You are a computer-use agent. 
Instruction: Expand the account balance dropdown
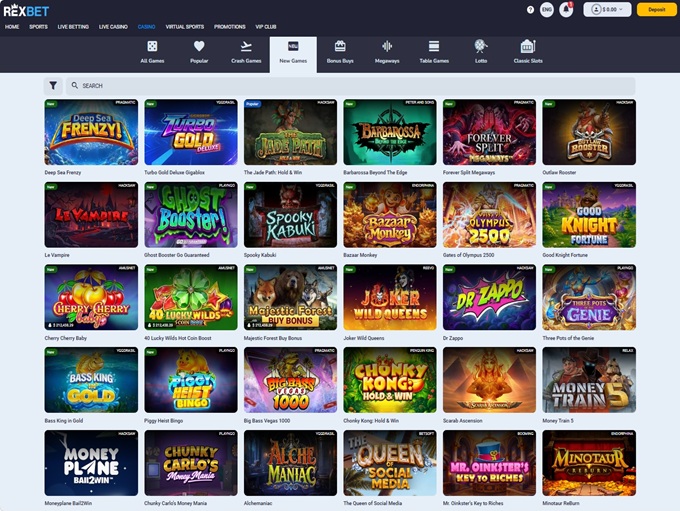tap(607, 10)
